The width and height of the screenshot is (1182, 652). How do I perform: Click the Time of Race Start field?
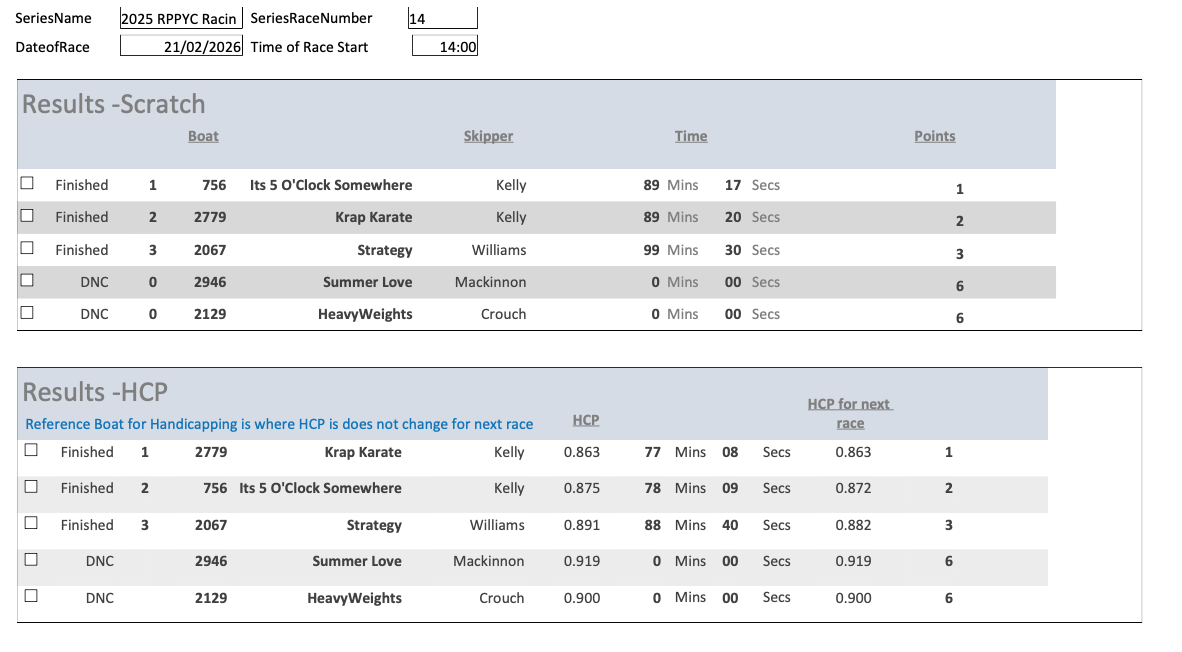click(x=444, y=46)
